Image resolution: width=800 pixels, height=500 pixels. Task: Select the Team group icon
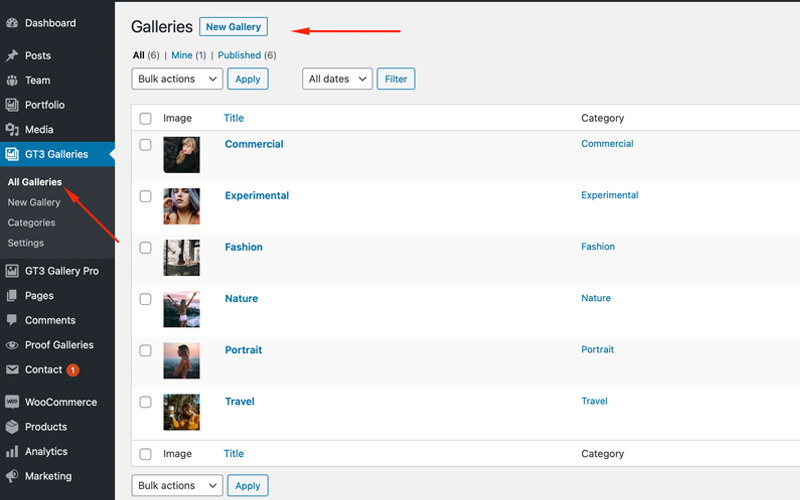12,80
